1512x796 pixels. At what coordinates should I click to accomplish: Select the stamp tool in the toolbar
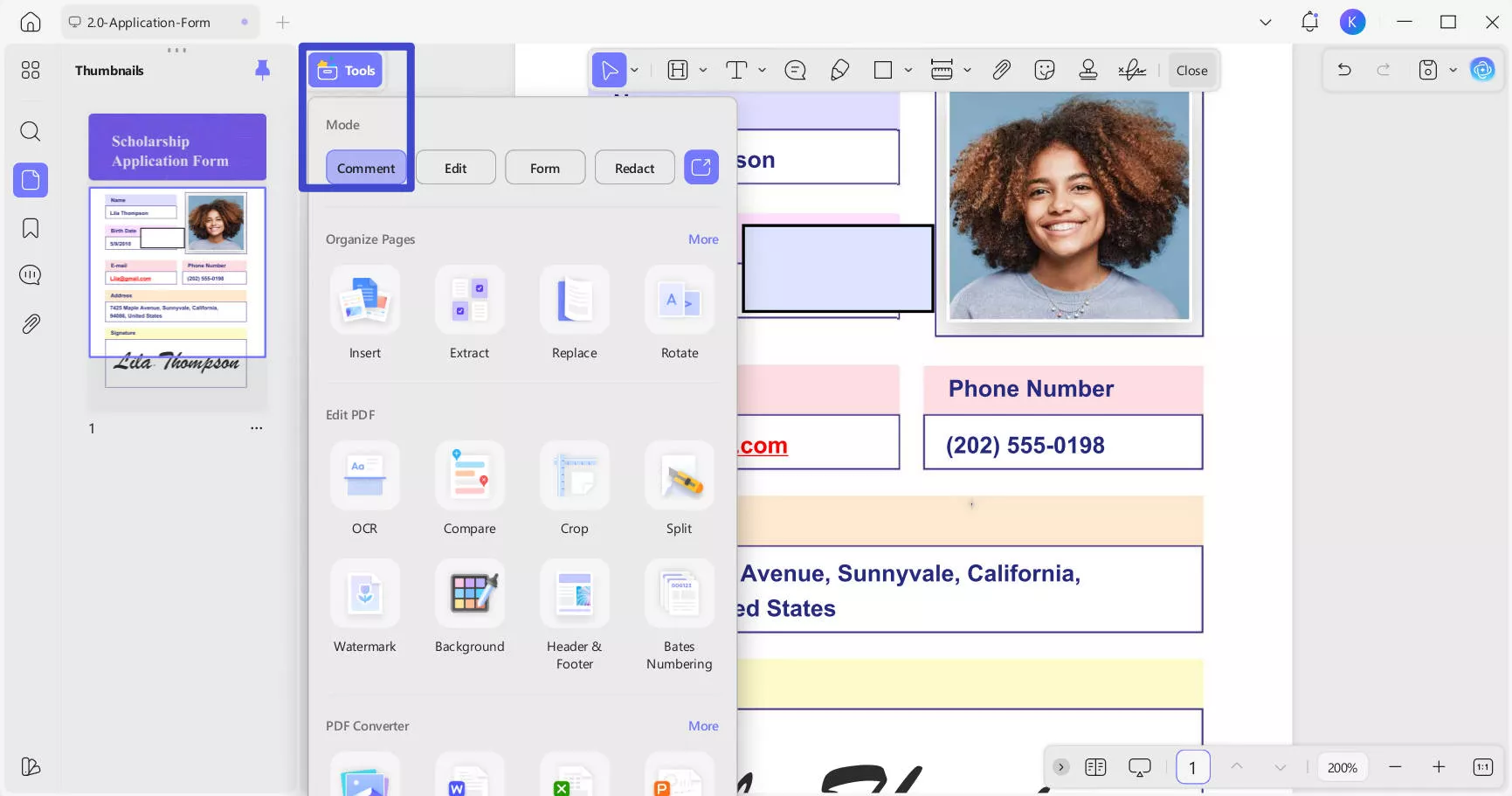coord(1088,70)
